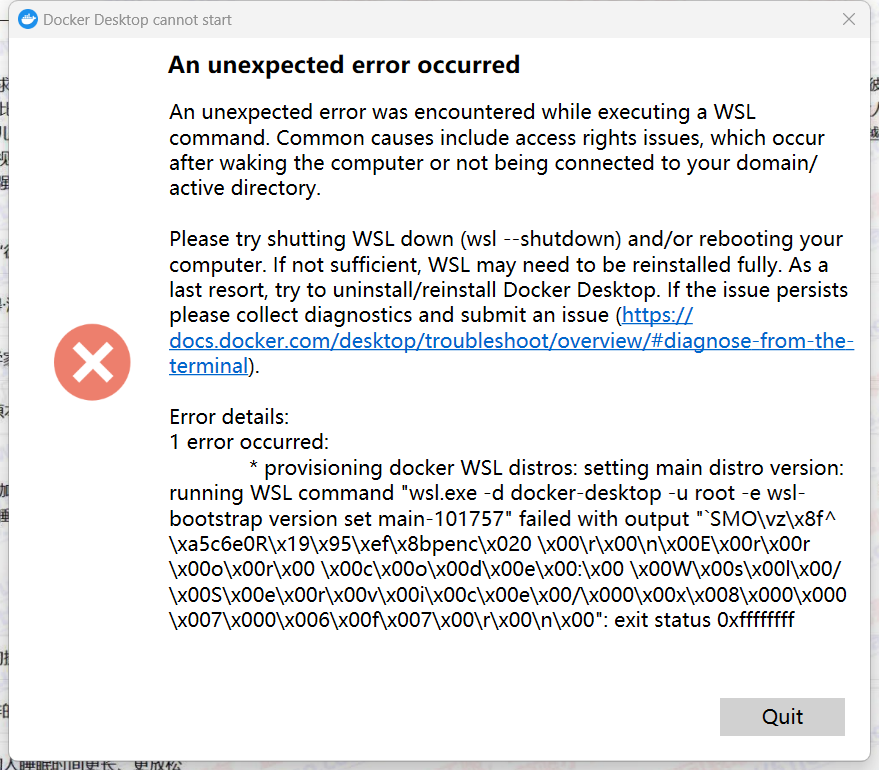Click the Docker whale icon in the title bar
This screenshot has width=879, height=770.
tap(27, 19)
